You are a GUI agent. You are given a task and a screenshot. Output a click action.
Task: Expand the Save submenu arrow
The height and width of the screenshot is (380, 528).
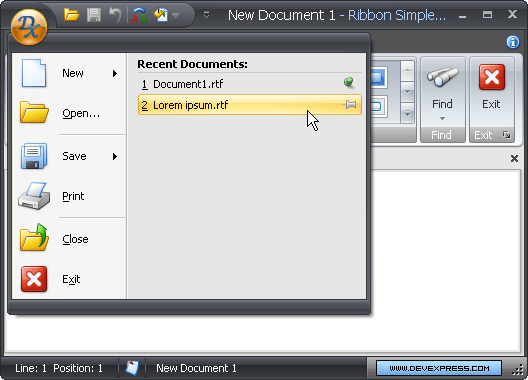click(x=115, y=156)
